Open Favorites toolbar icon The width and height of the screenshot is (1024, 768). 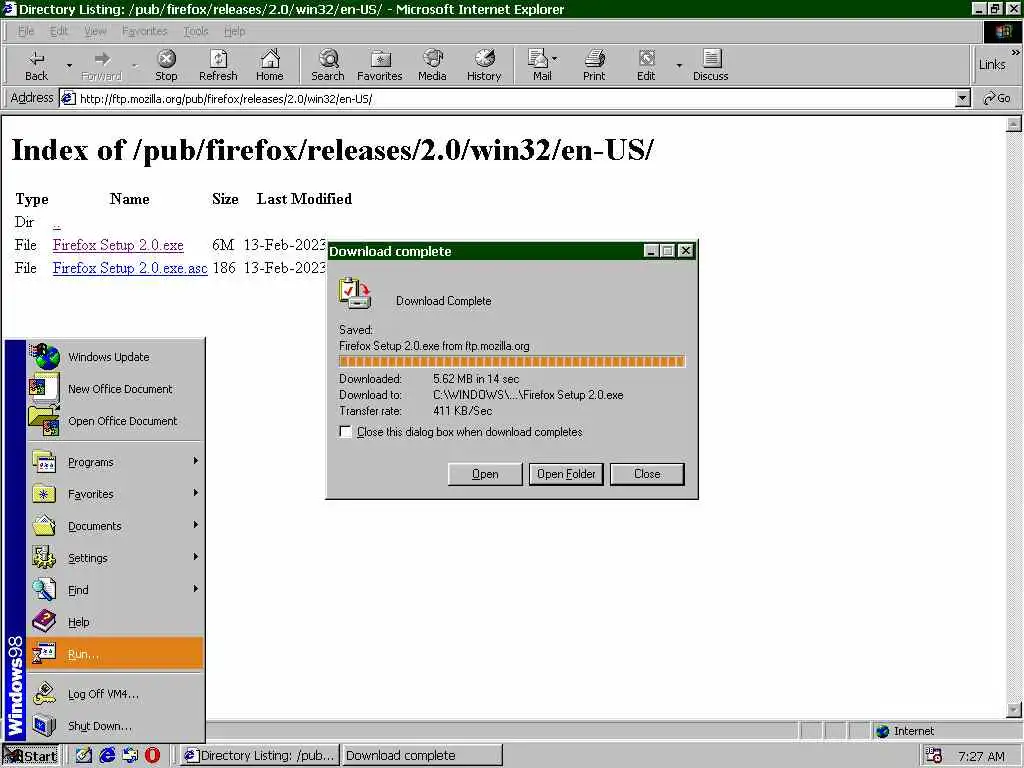[x=379, y=65]
